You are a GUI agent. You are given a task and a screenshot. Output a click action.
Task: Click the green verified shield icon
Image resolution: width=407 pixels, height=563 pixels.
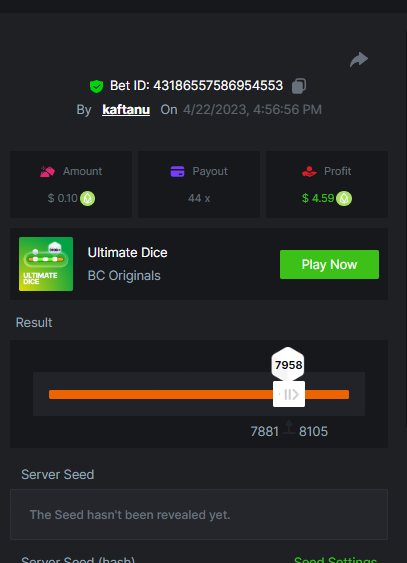96,86
